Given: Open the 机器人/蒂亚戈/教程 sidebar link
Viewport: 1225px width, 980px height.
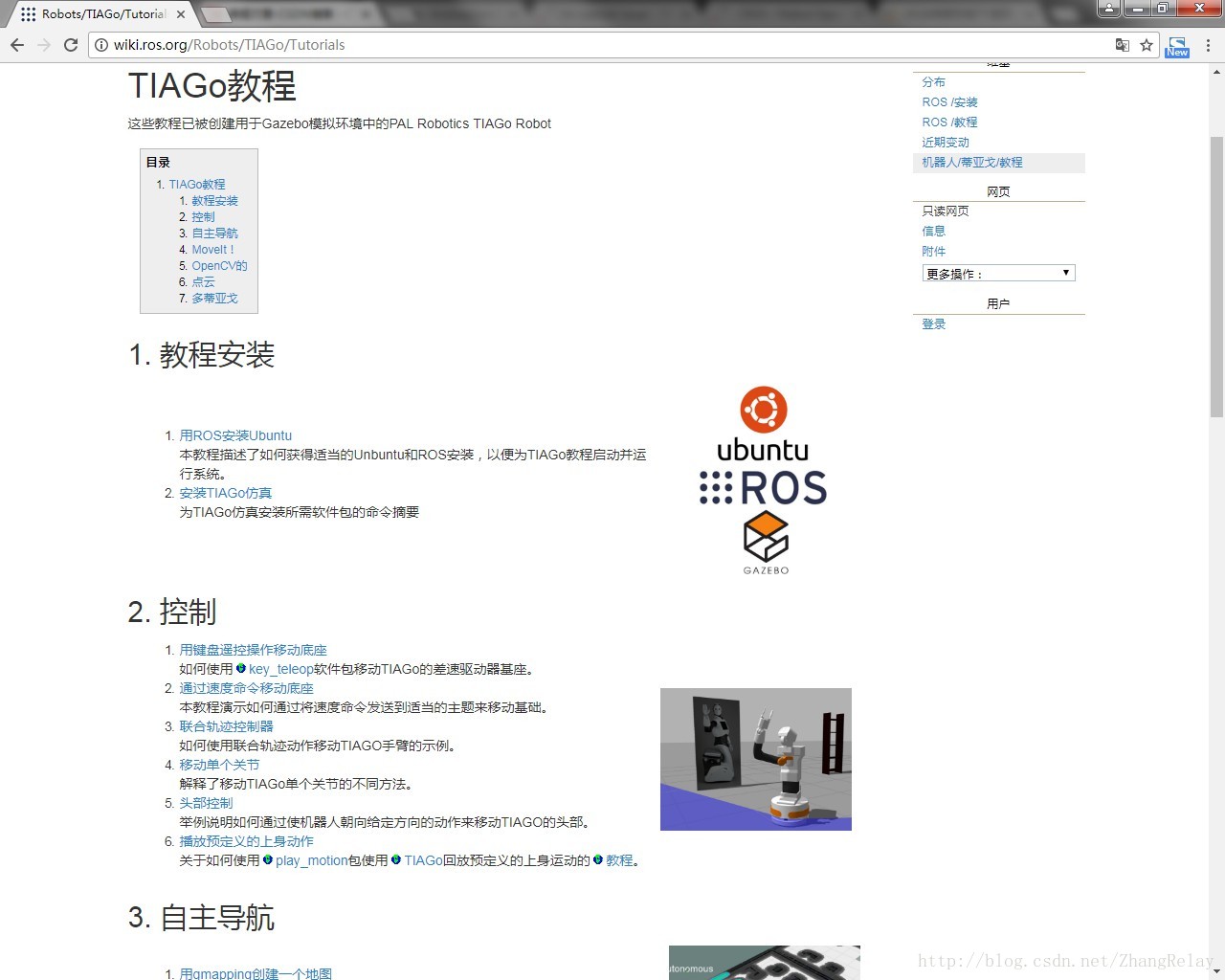Looking at the screenshot, I should click(972, 163).
